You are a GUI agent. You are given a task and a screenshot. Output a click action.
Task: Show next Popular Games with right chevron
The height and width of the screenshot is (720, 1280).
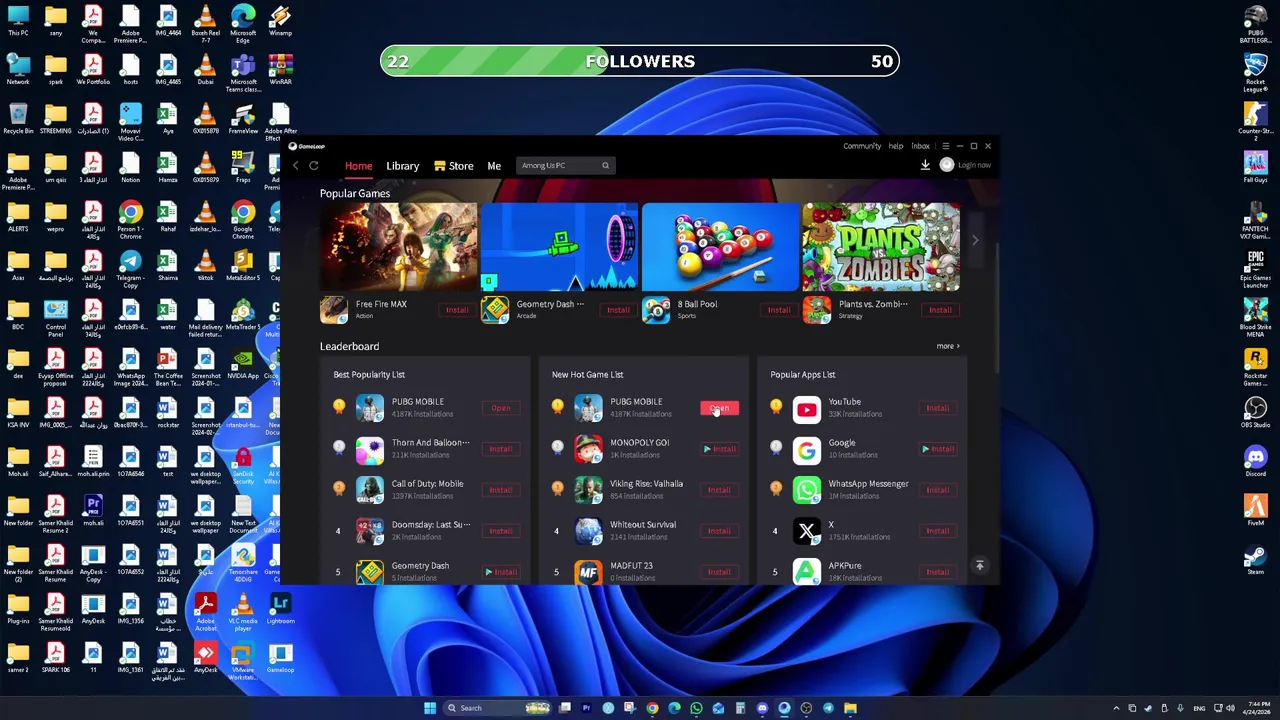(x=975, y=240)
